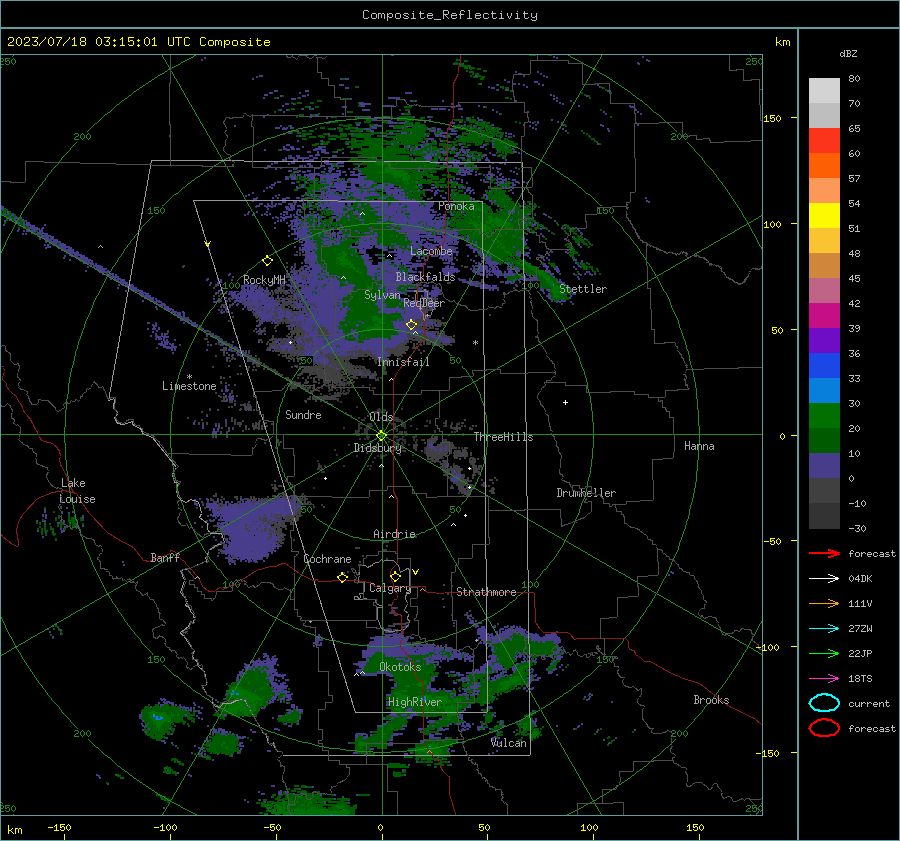The image size is (900, 841).
Task: Pick the bright green 30 dBZ swatch
Action: [x=824, y=415]
